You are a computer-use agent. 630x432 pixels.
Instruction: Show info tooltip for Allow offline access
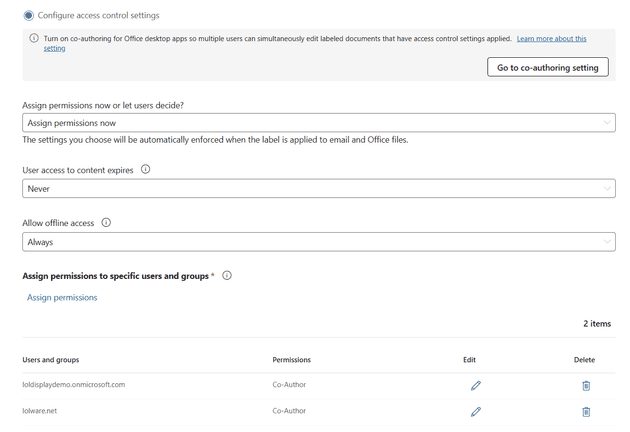pos(106,222)
